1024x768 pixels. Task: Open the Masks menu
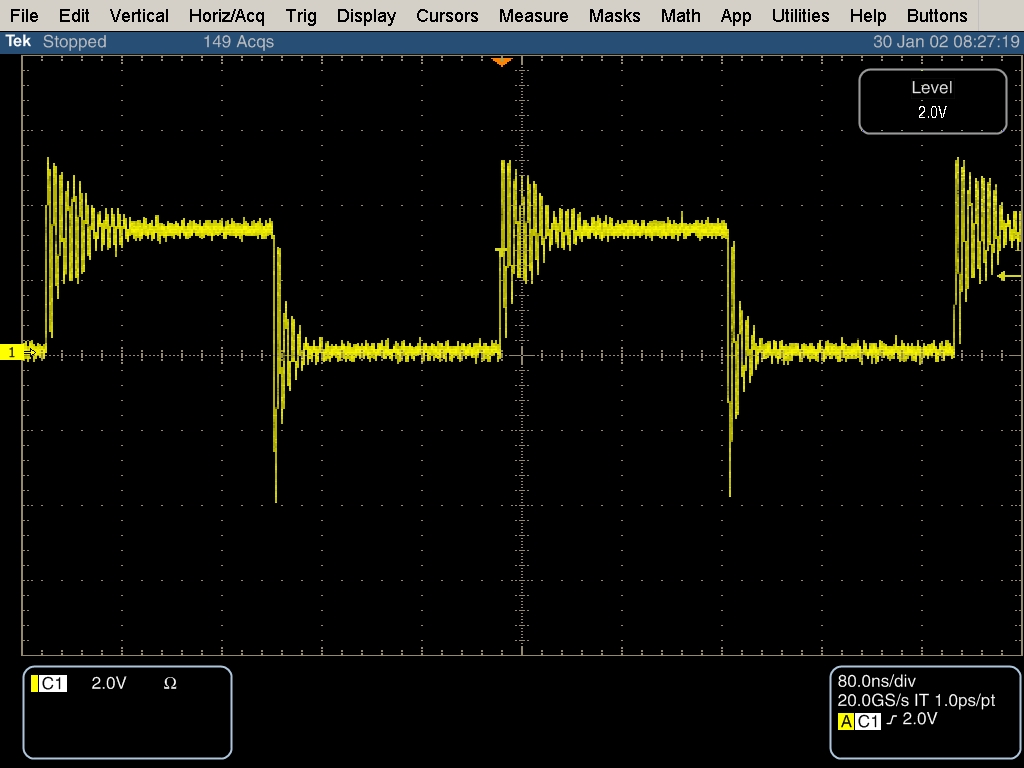tap(615, 16)
